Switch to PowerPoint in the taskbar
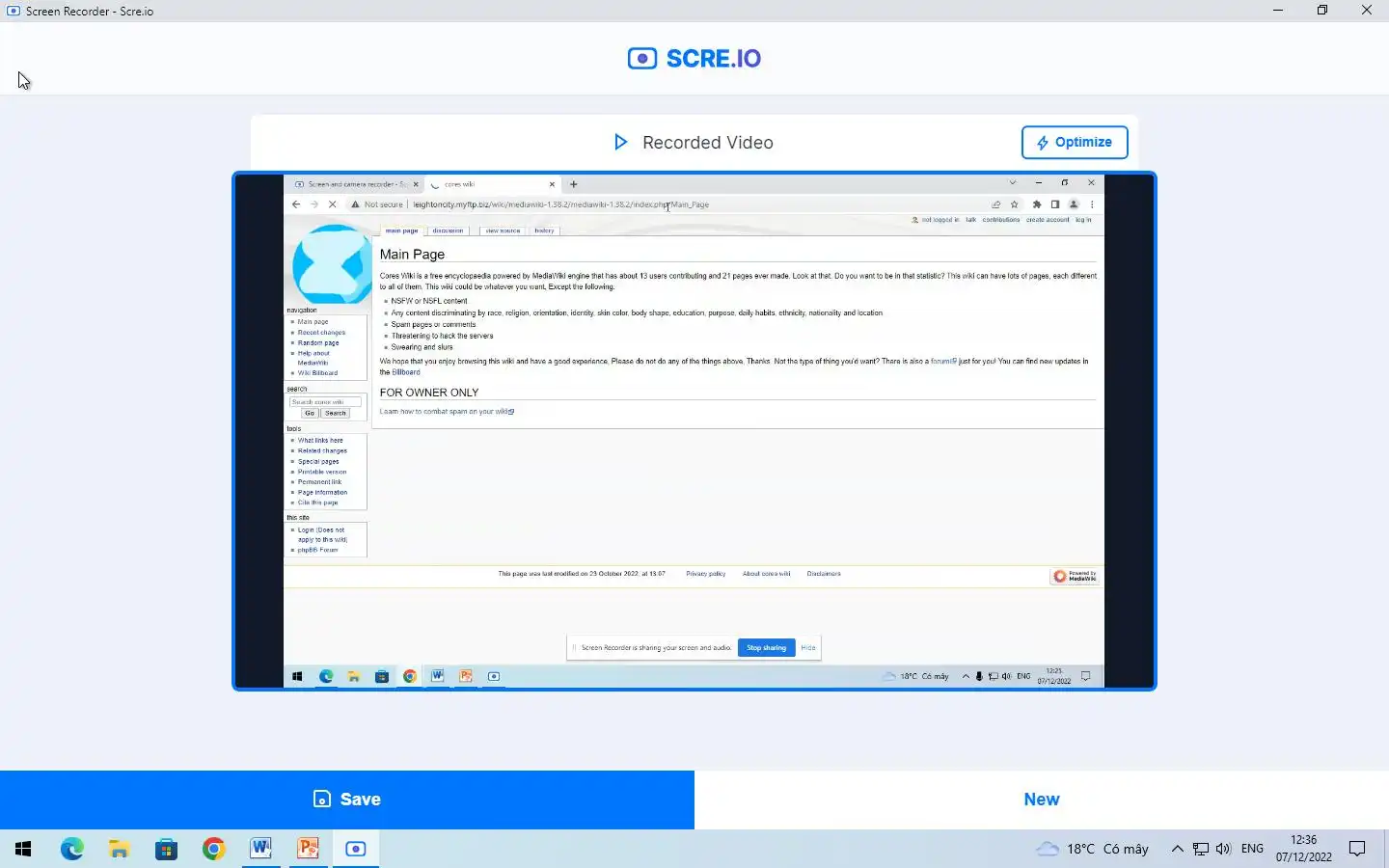The width and height of the screenshot is (1389, 868). [x=308, y=849]
